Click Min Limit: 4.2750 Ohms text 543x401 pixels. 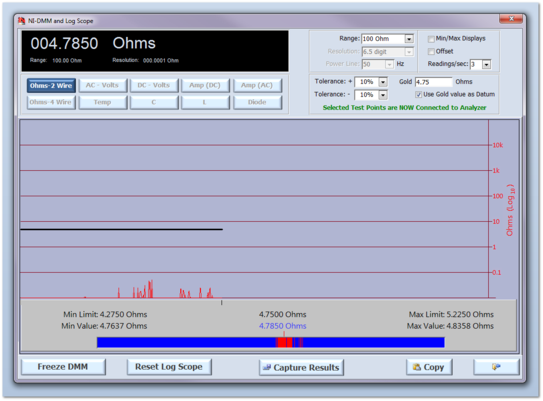point(105,314)
